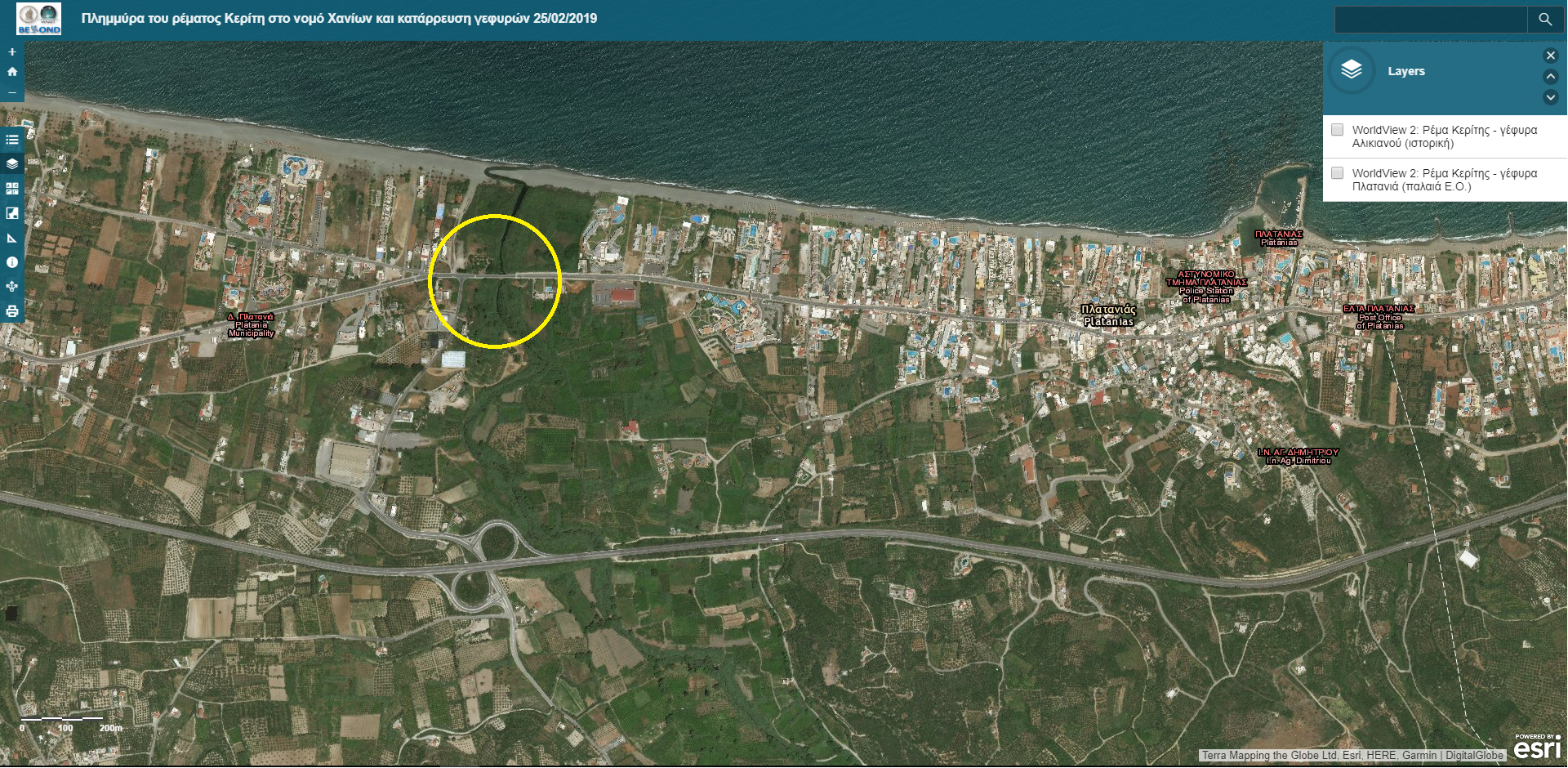Open the Basemap gallery tool
1568x768 pixels.
pos(12,188)
